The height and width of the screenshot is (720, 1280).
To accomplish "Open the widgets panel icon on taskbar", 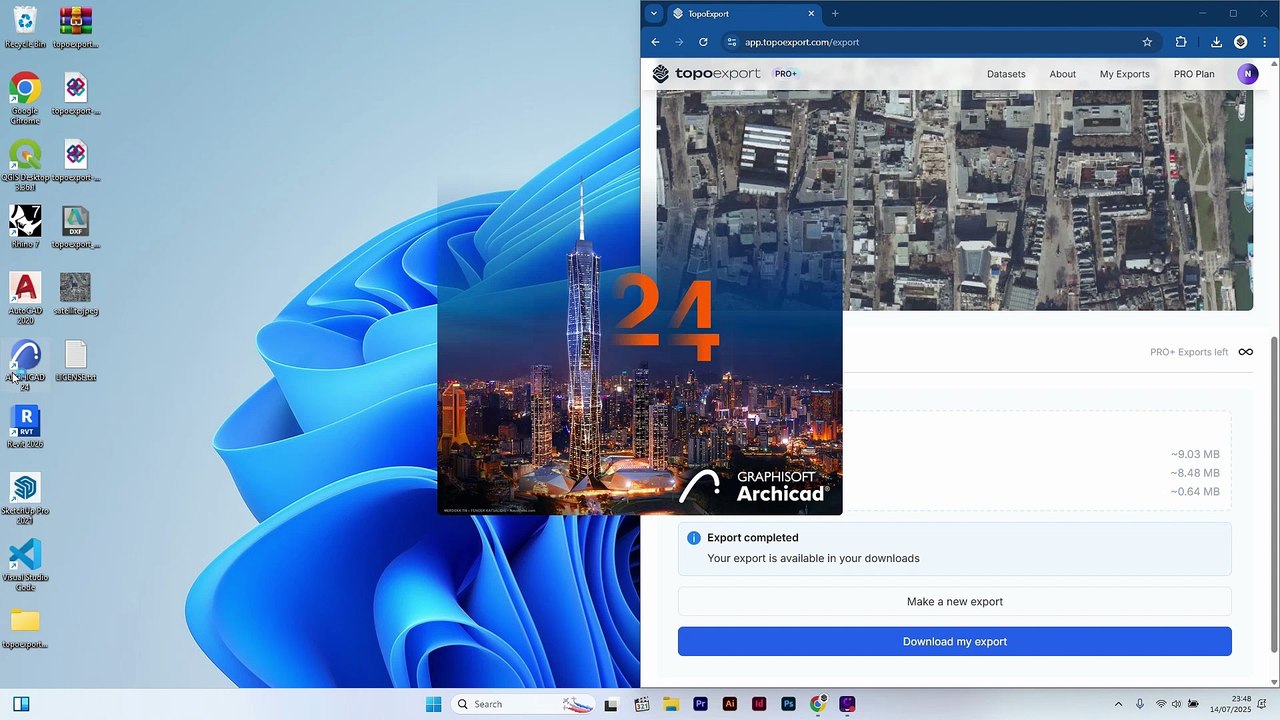I will [x=21, y=704].
